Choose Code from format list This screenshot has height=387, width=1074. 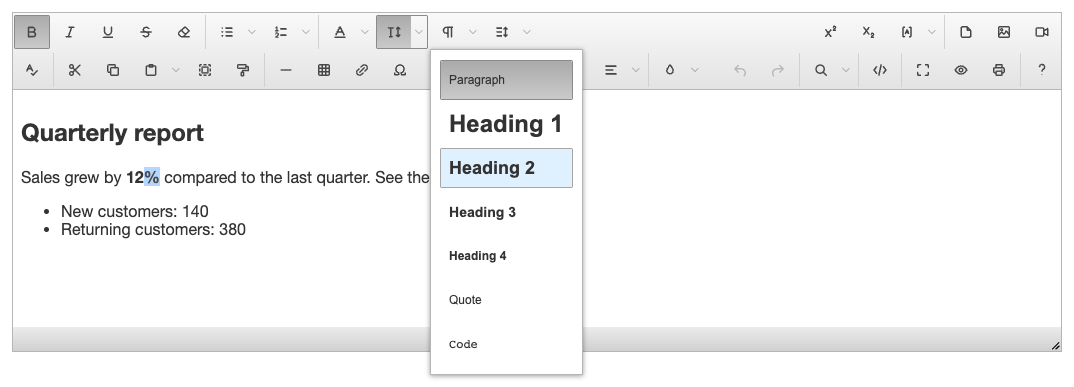tap(506, 345)
